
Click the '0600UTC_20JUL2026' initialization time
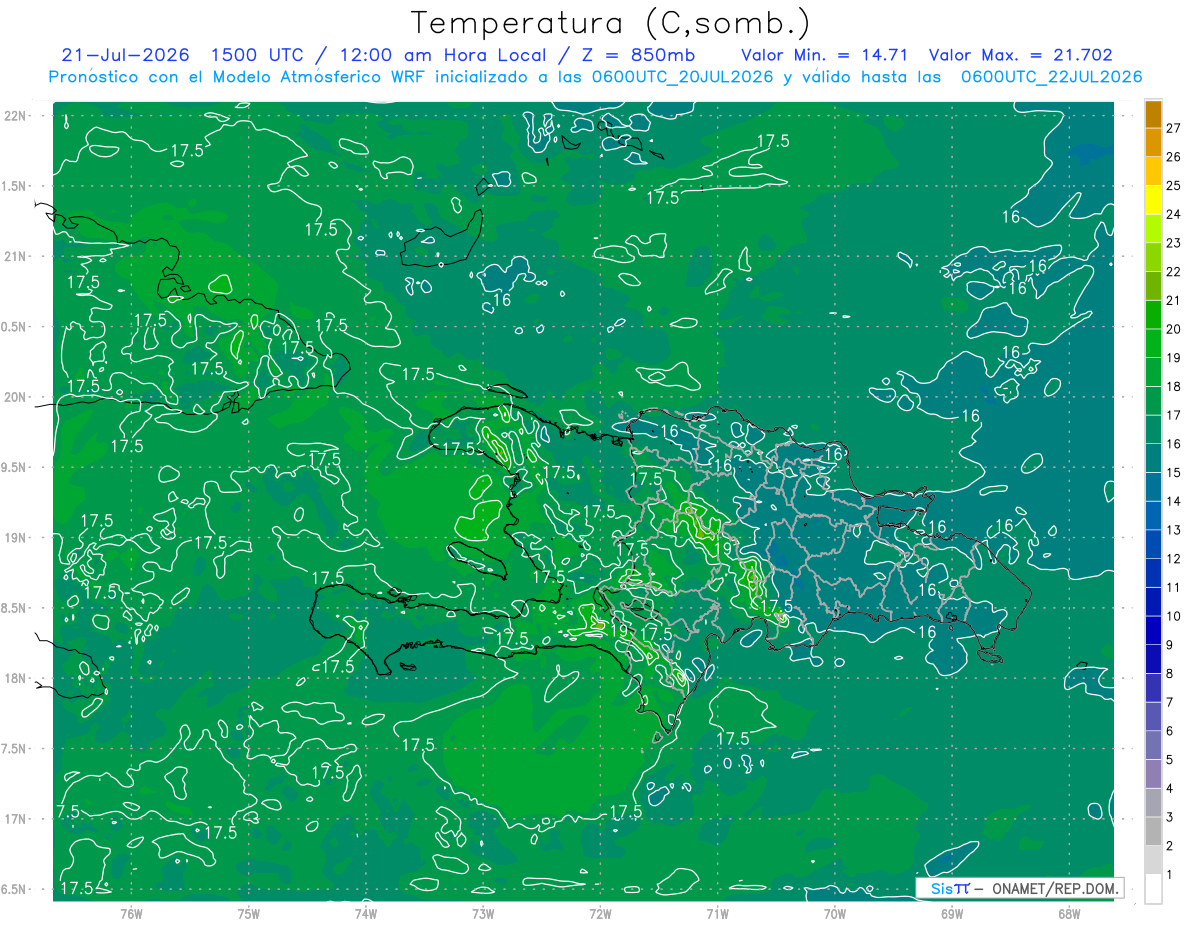click(x=683, y=77)
